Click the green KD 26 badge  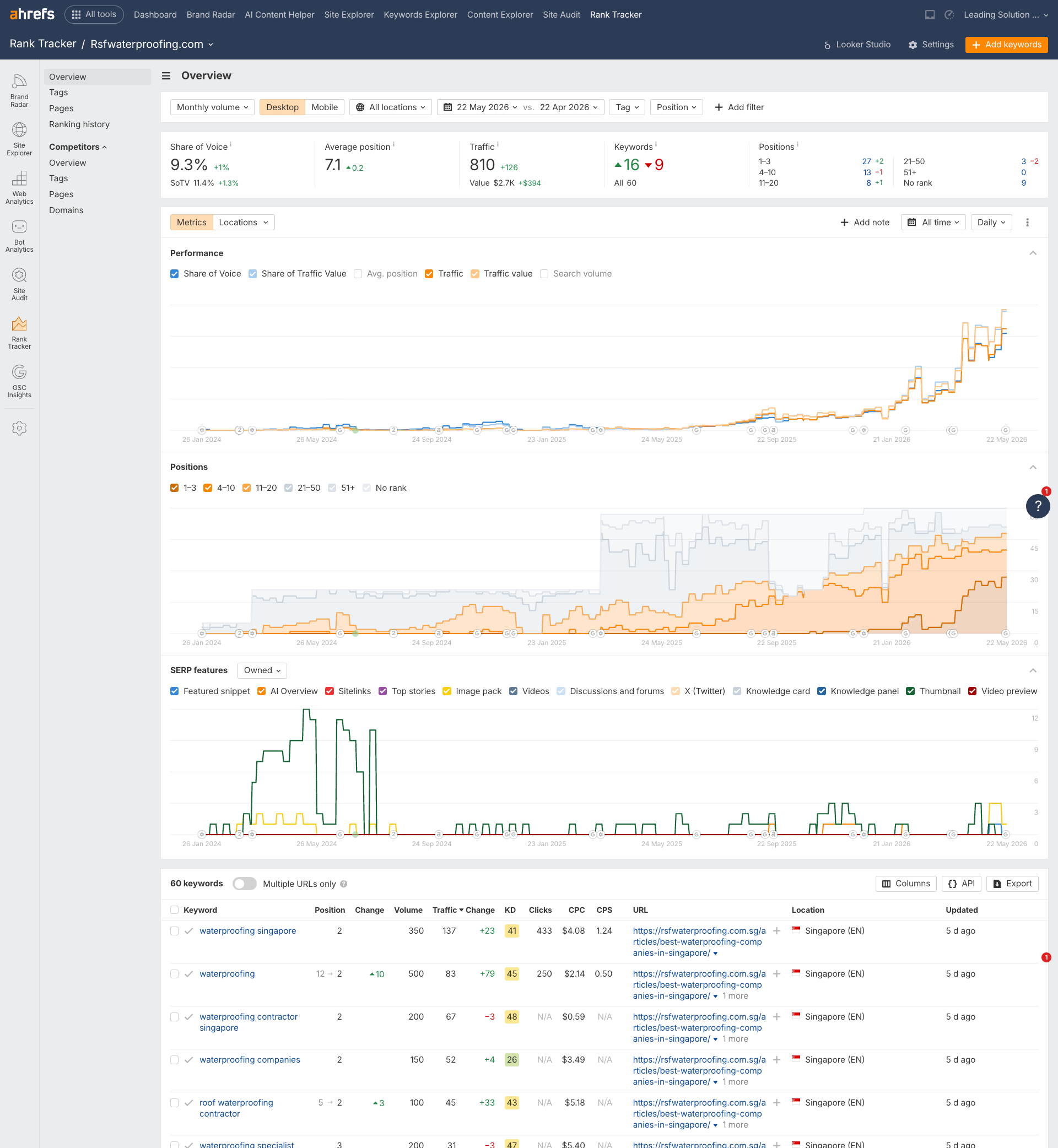tap(511, 1059)
